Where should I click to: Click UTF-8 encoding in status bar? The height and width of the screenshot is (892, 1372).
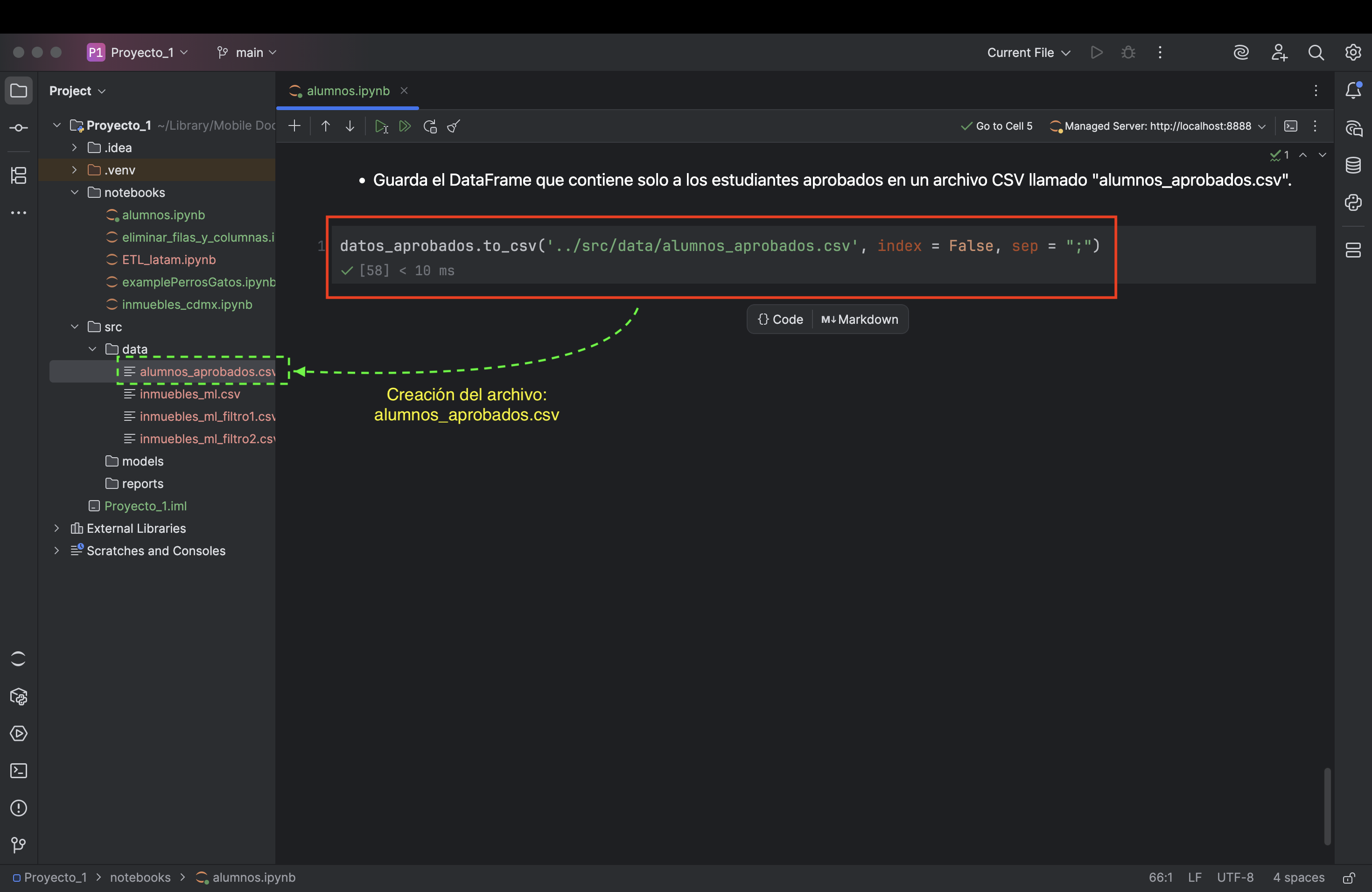[x=1235, y=878]
